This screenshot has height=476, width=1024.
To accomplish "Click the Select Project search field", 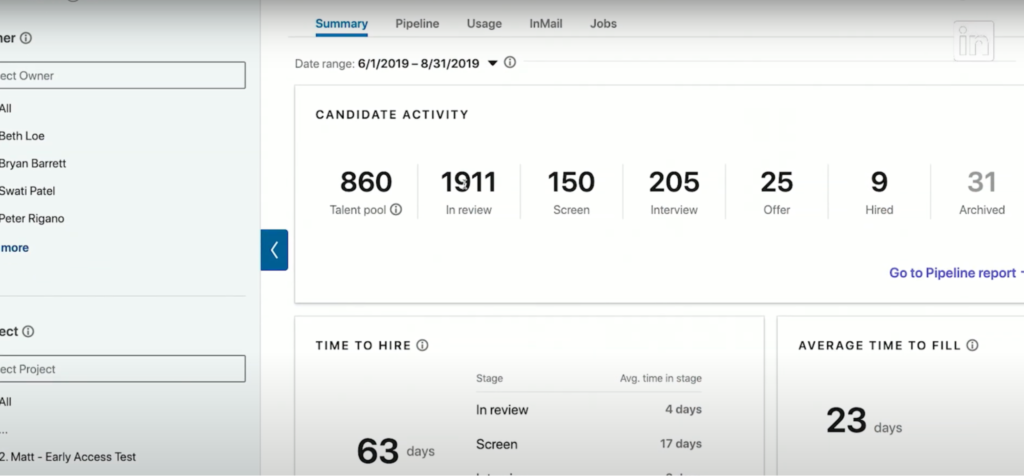I will [120, 369].
